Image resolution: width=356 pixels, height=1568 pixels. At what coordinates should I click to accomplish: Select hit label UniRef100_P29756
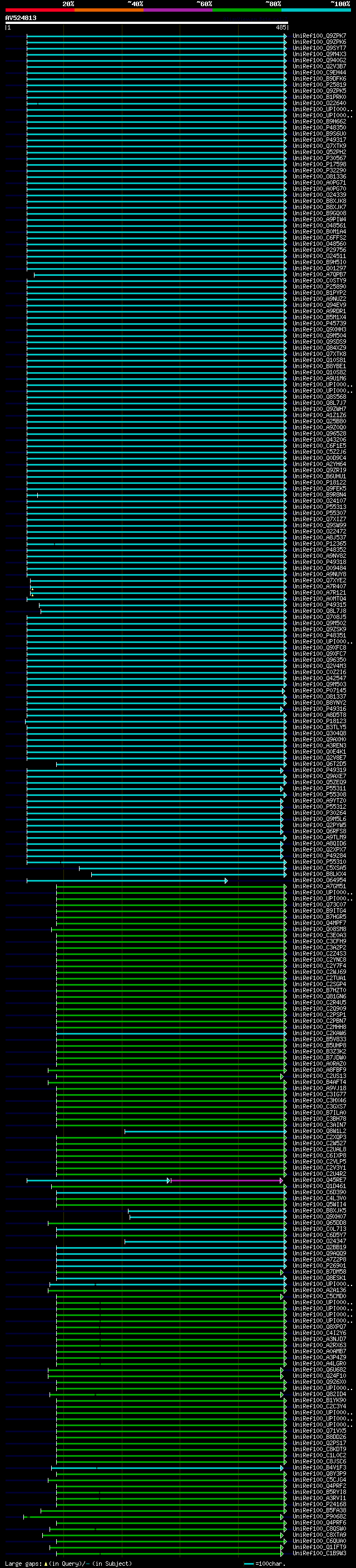point(319,250)
